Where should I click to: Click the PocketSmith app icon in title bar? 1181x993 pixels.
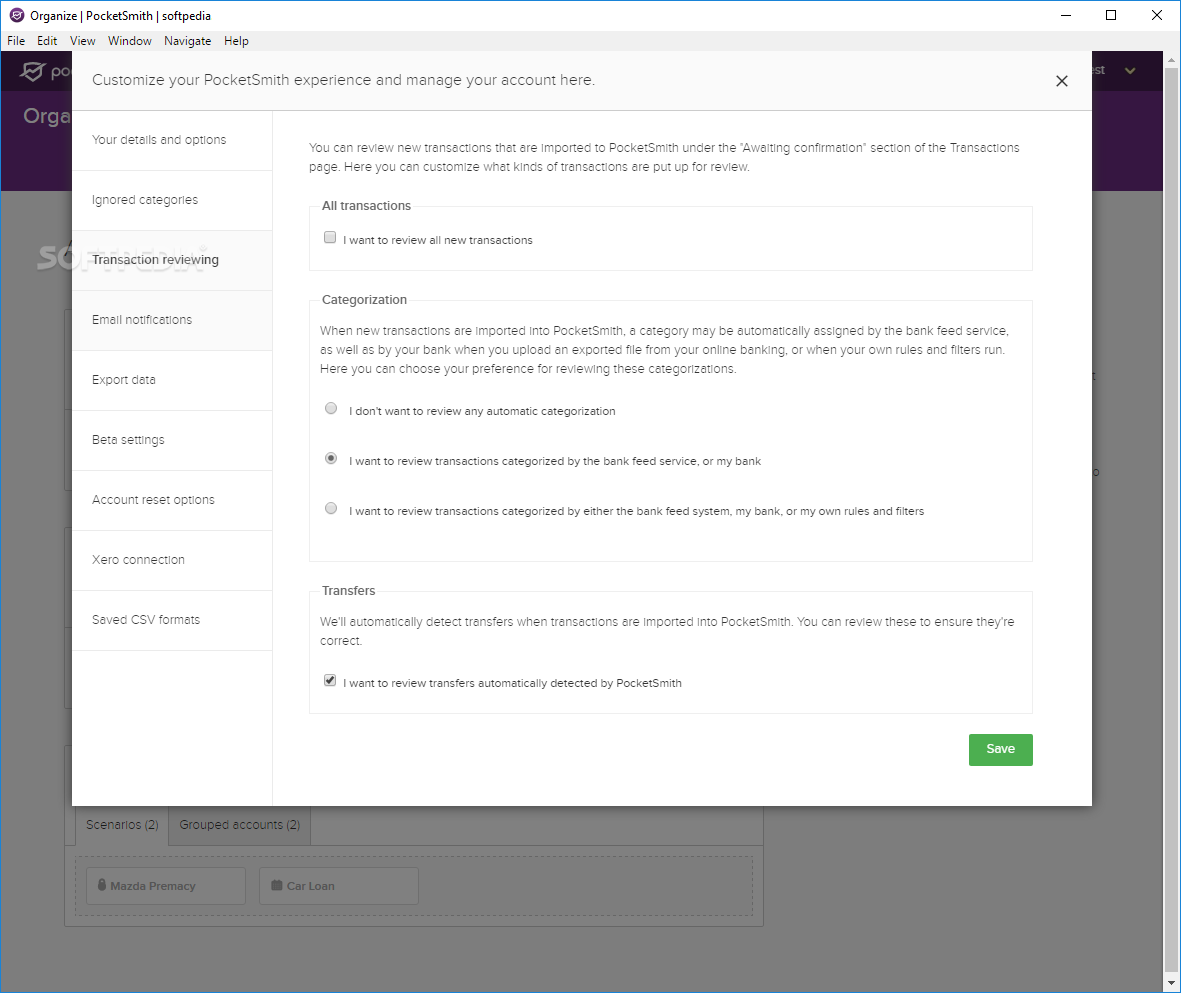pyautogui.click(x=17, y=15)
